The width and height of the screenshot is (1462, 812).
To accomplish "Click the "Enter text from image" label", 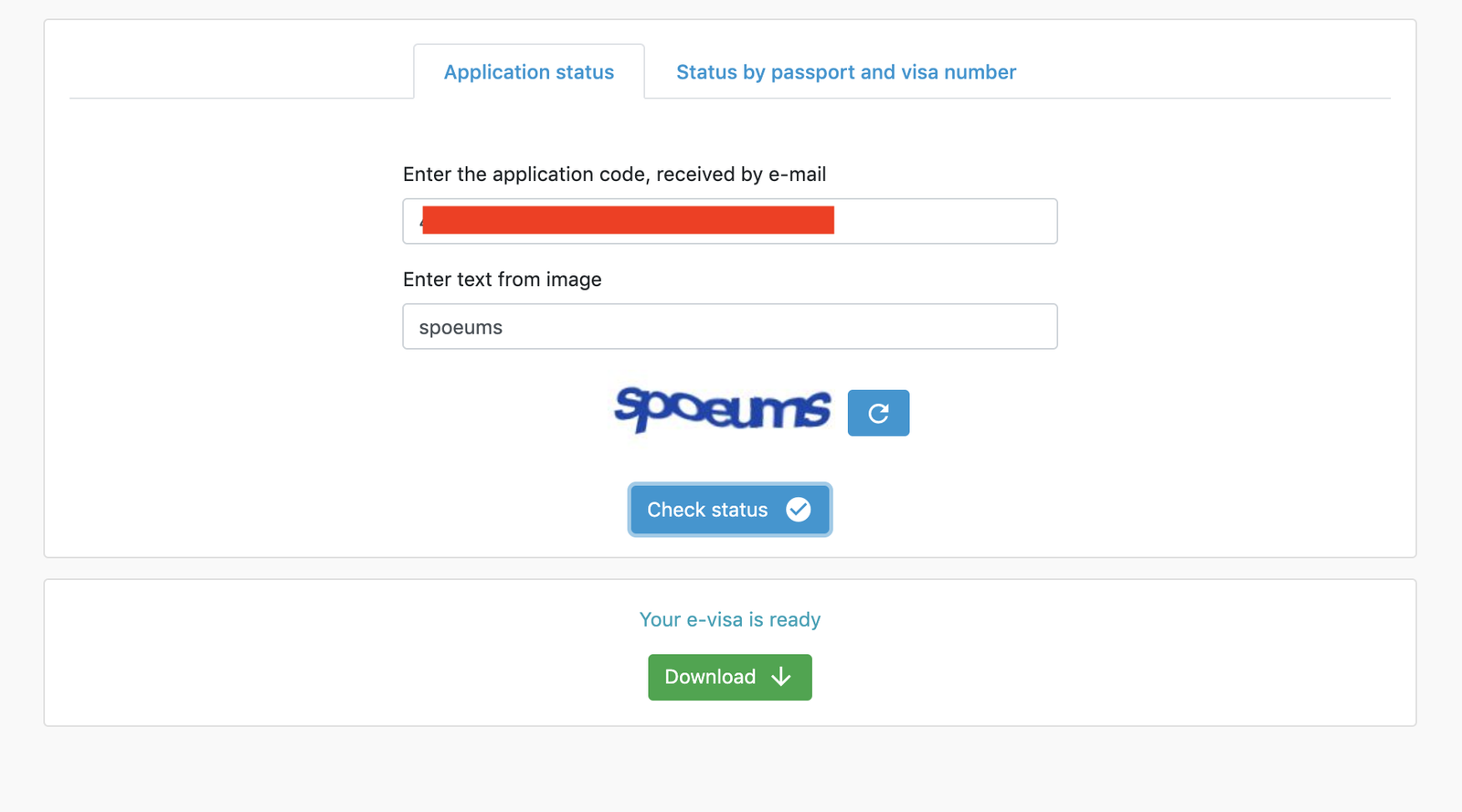I will (x=502, y=279).
